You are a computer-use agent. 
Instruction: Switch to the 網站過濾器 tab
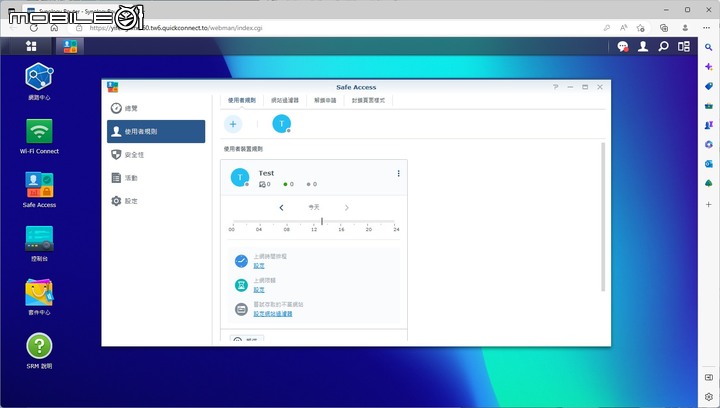(285, 100)
